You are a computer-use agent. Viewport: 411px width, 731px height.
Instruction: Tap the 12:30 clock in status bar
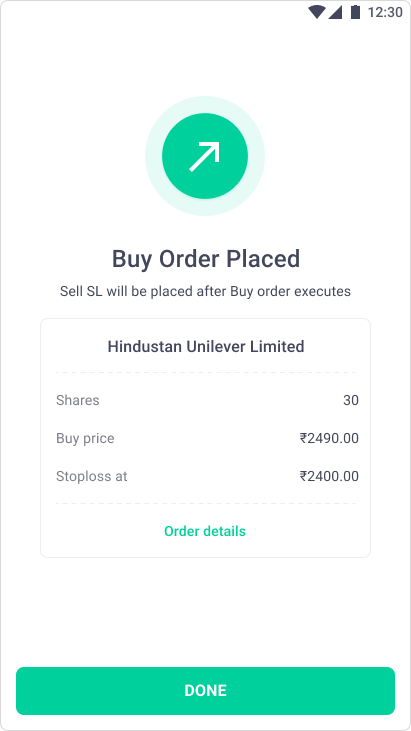385,12
